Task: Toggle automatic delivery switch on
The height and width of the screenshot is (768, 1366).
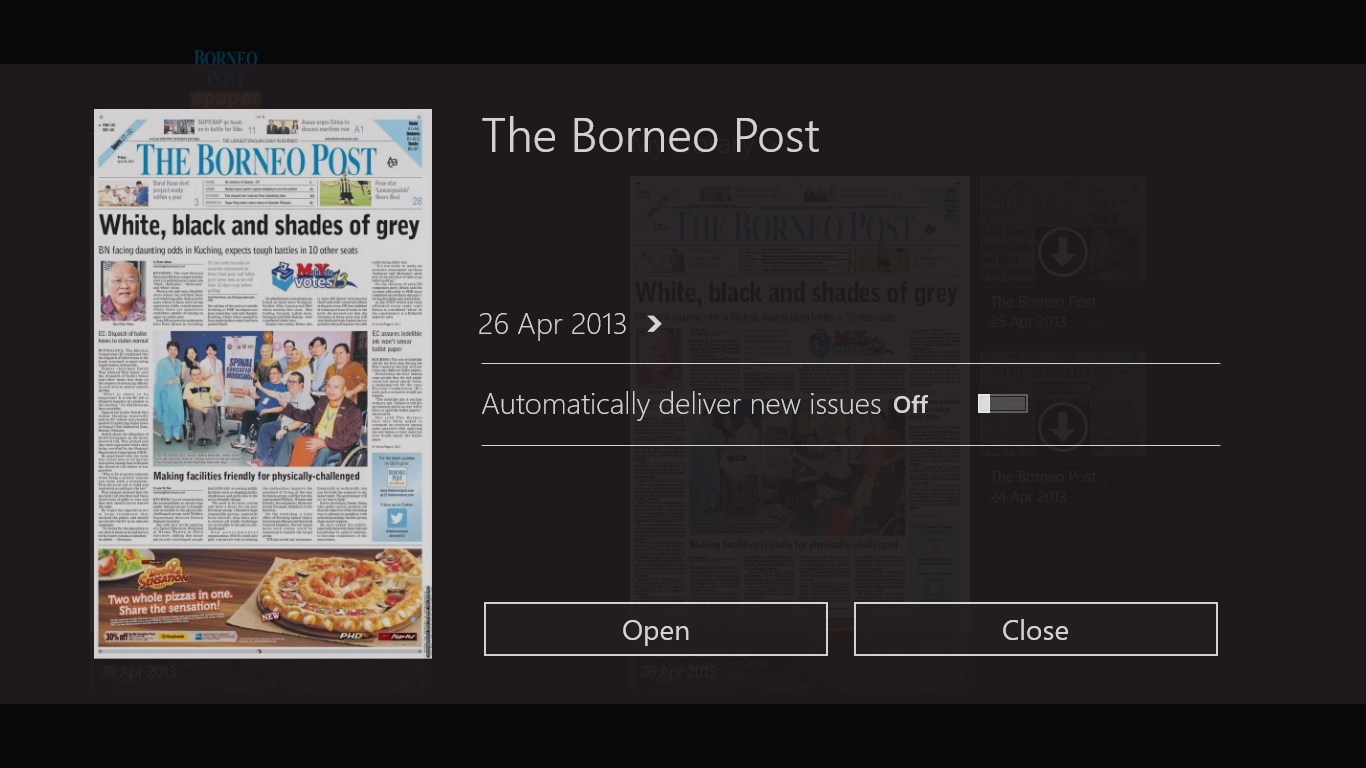Action: click(x=1003, y=403)
